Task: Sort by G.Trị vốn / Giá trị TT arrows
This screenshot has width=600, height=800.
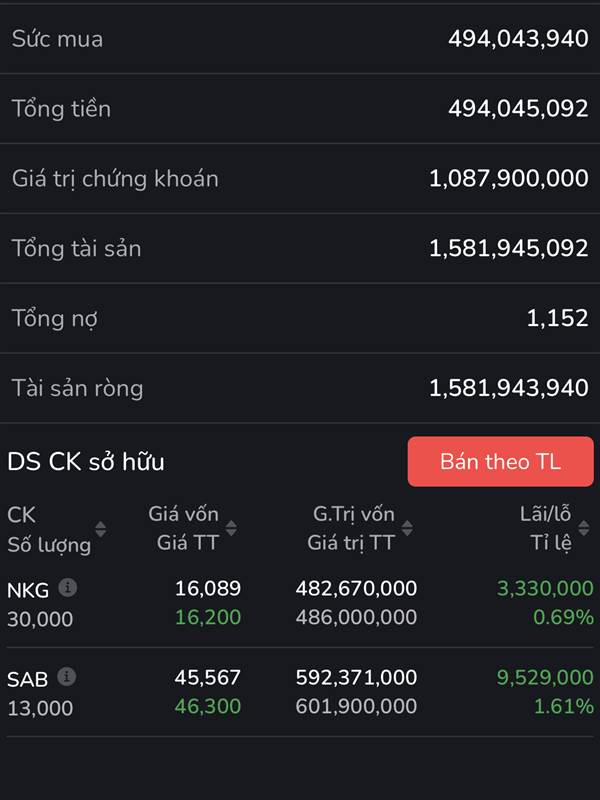Action: (407, 528)
